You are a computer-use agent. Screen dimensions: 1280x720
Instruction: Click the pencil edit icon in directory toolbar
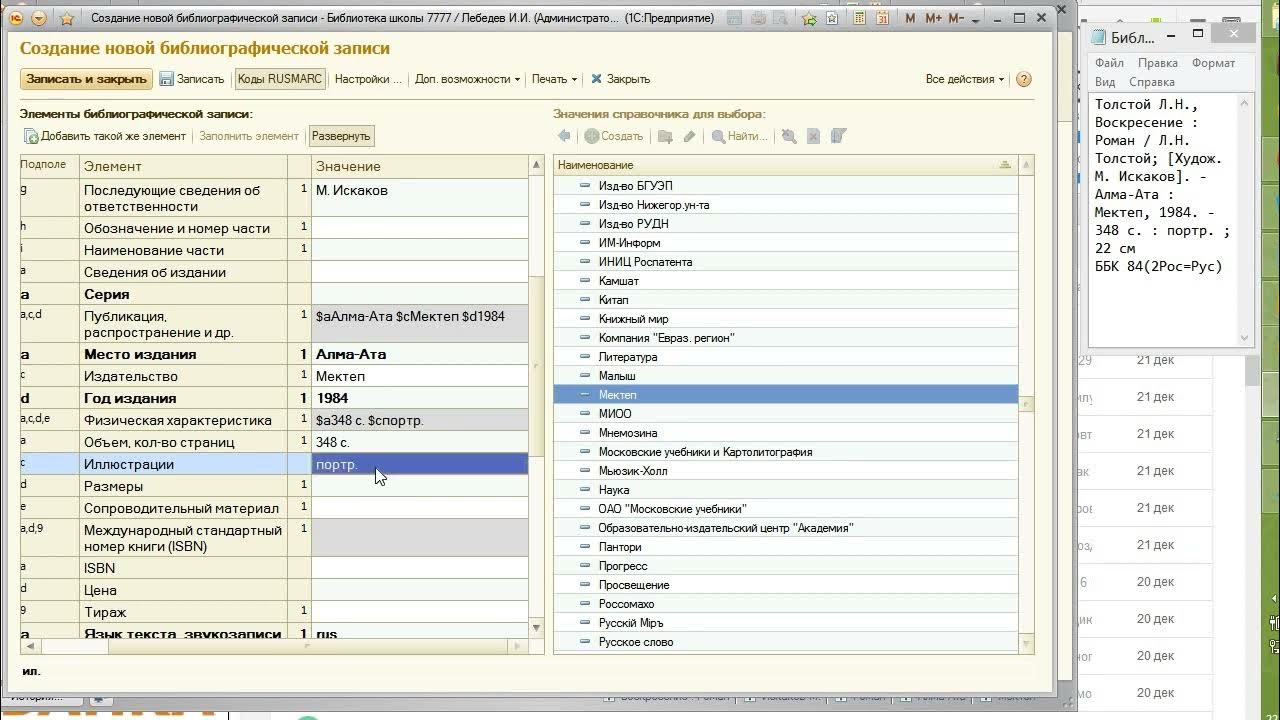(x=689, y=136)
